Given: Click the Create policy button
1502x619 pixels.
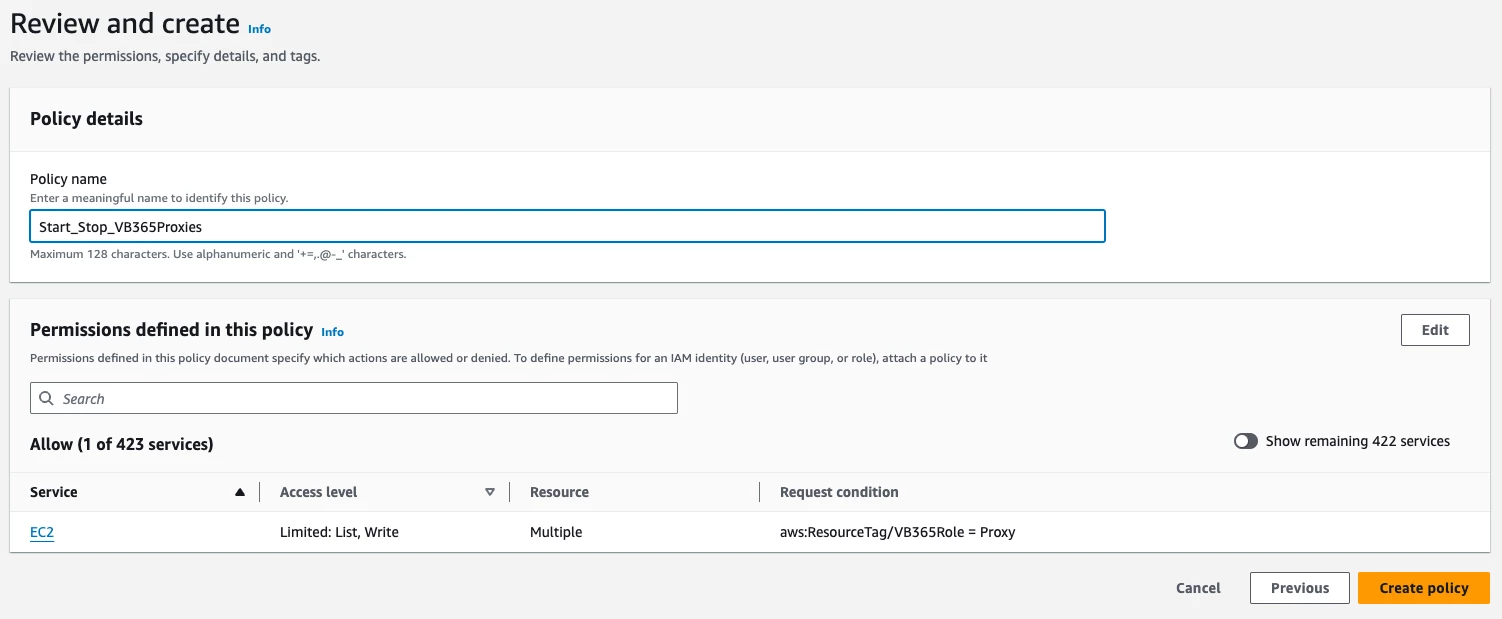Looking at the screenshot, I should pos(1423,588).
